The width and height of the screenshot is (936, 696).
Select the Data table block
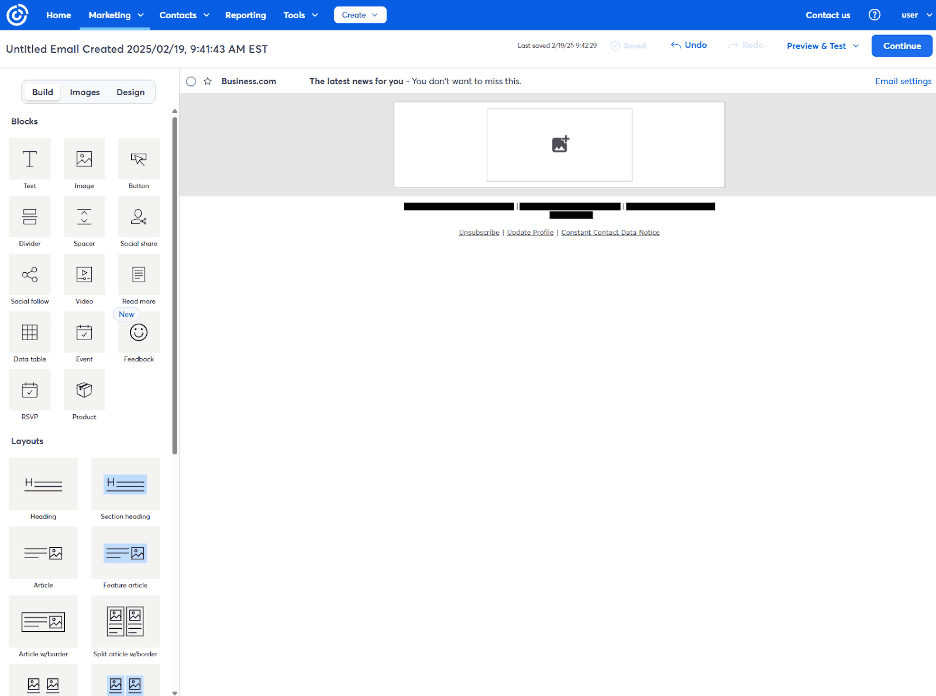[30, 332]
